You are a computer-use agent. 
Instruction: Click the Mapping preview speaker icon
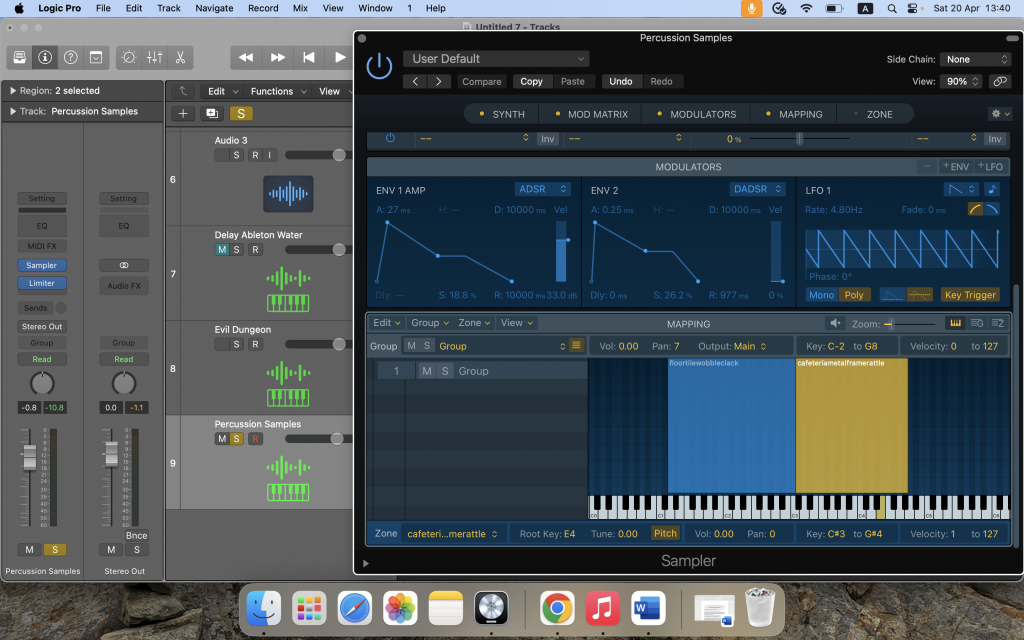[x=835, y=323]
